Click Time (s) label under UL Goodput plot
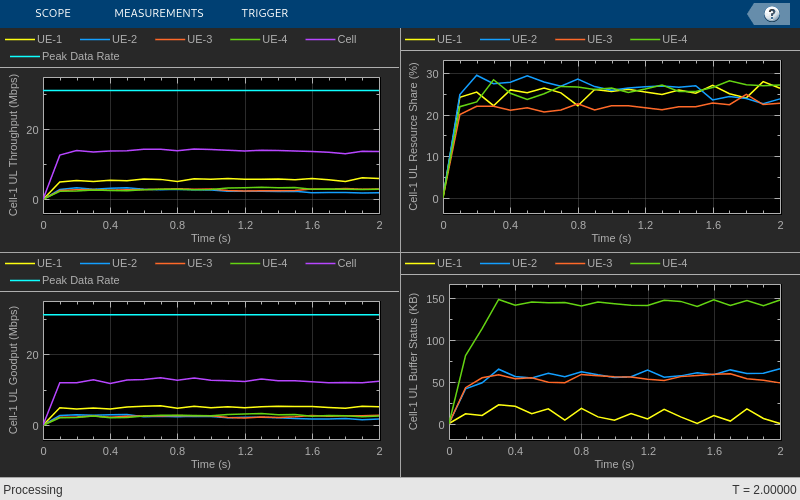Viewport: 800px width, 500px height. (211, 464)
